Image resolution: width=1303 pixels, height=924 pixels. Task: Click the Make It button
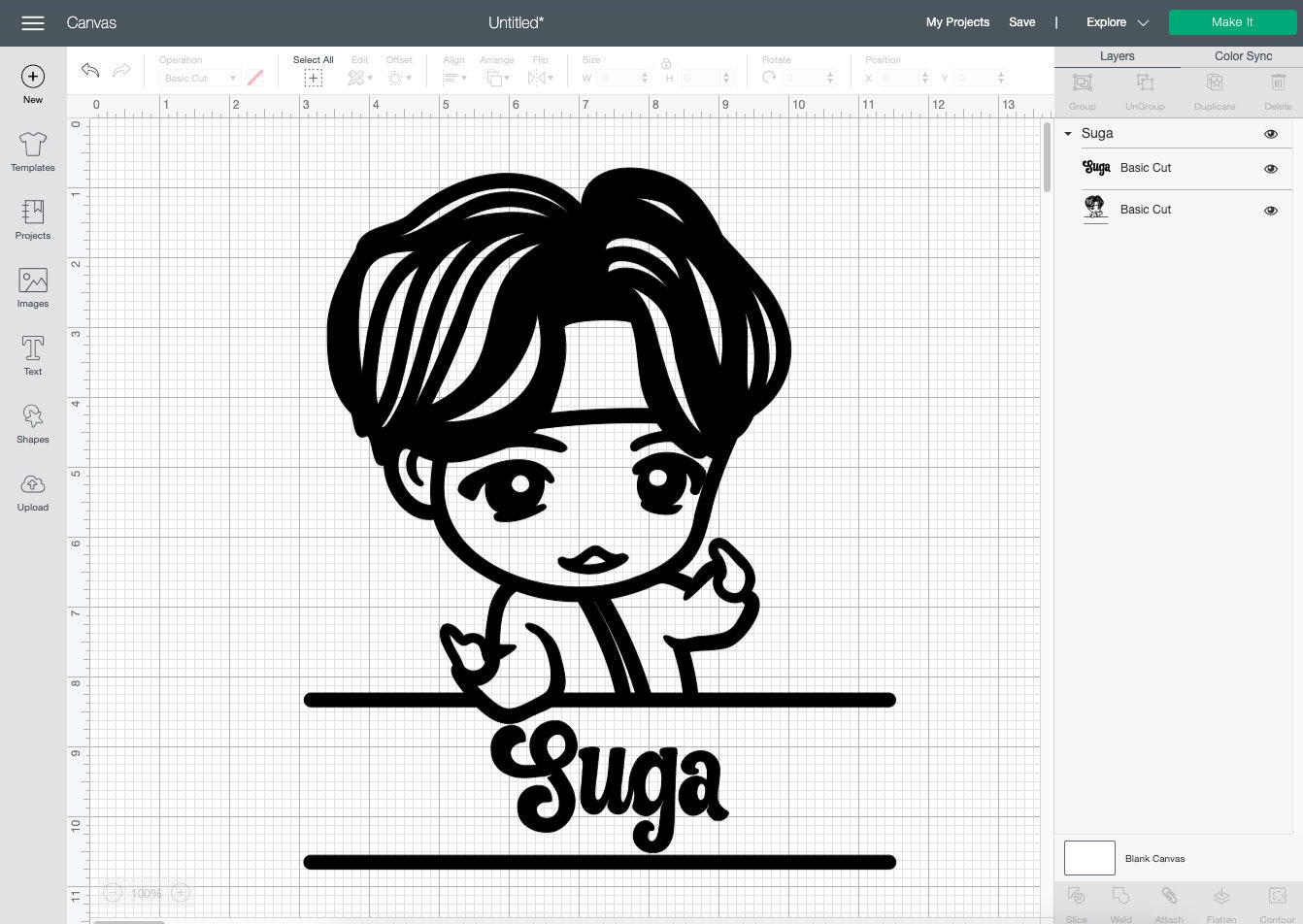click(x=1232, y=22)
